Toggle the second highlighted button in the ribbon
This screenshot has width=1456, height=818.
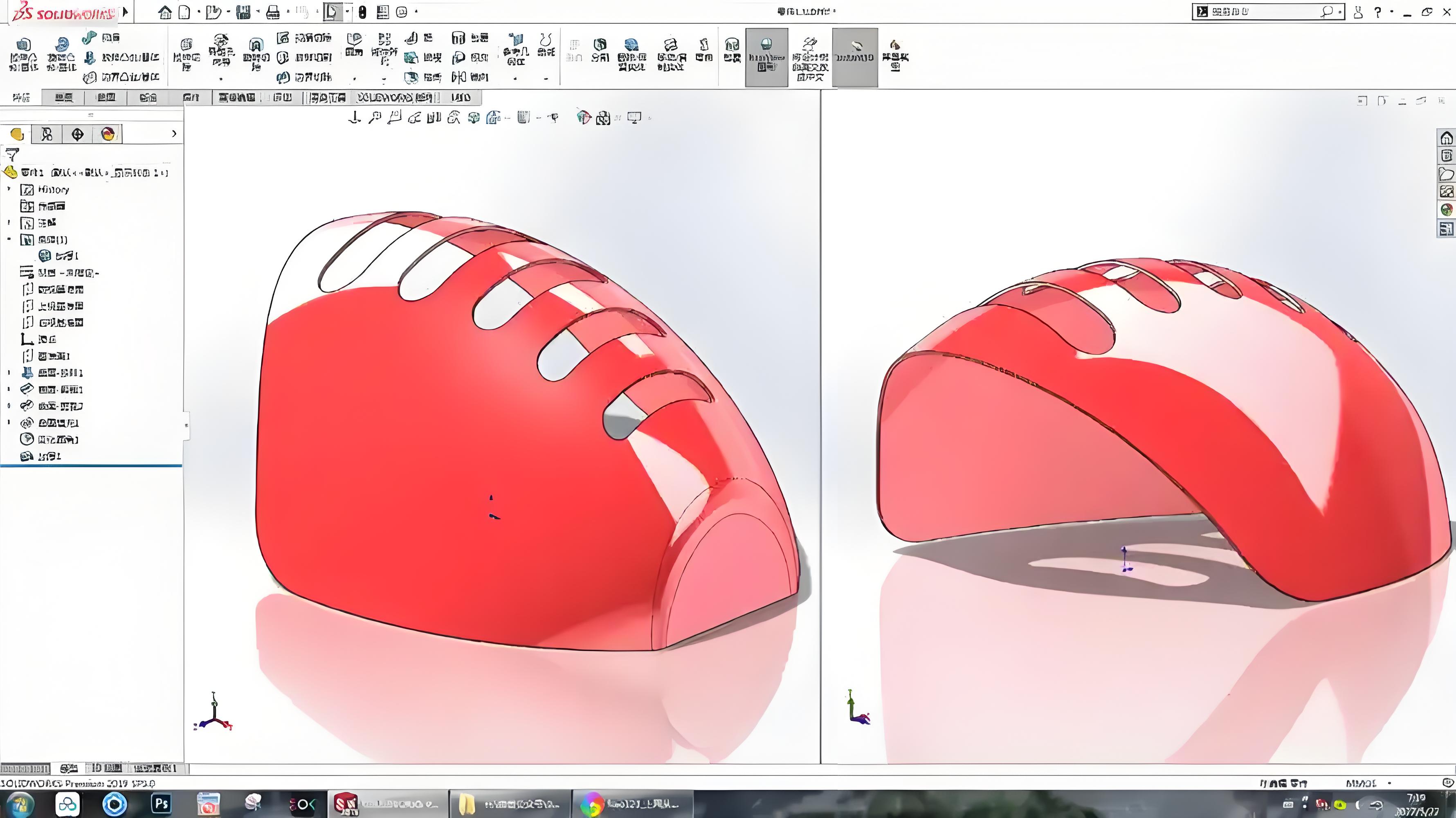(855, 57)
